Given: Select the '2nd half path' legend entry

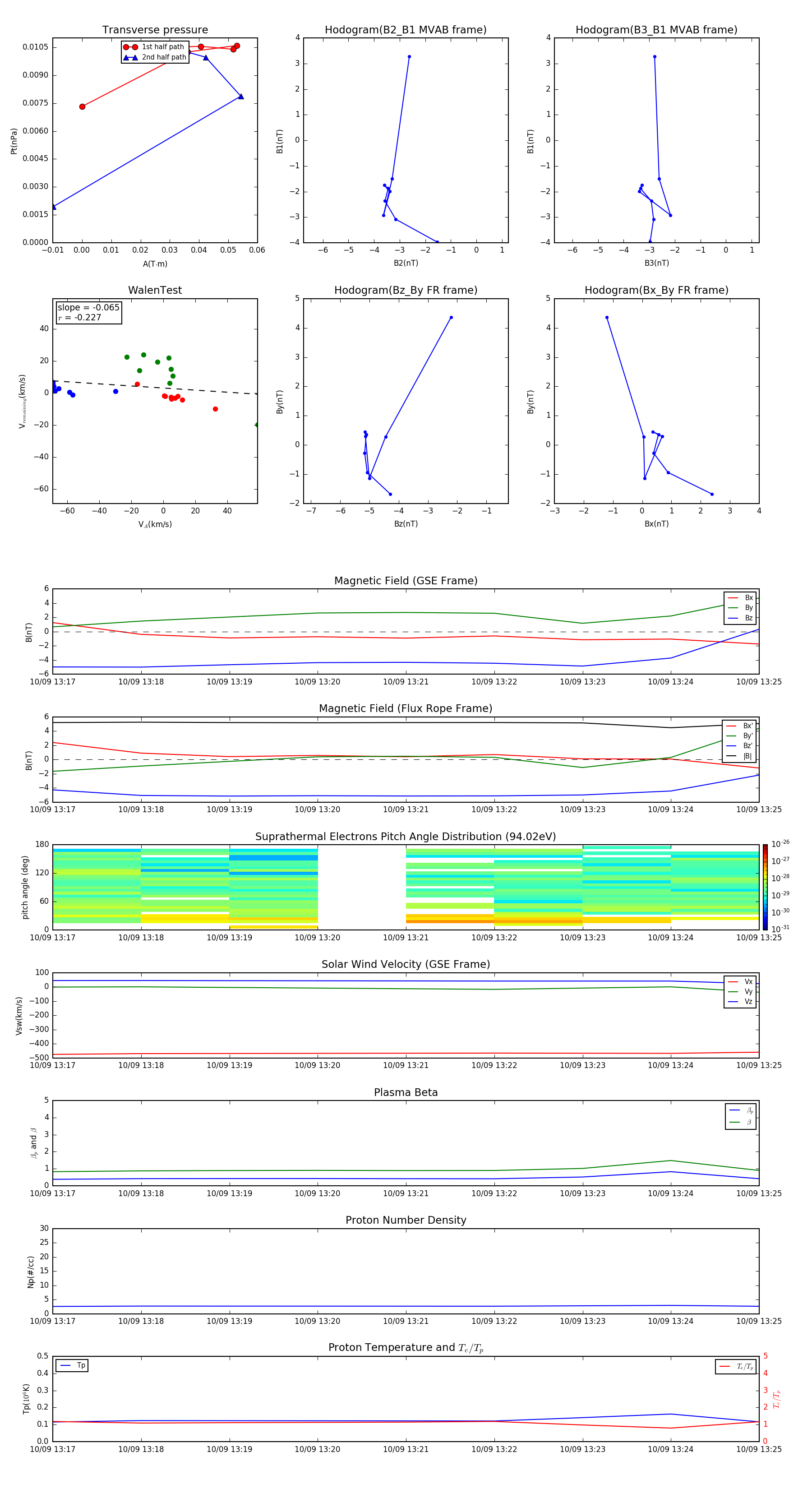Looking at the screenshot, I should tap(154, 57).
